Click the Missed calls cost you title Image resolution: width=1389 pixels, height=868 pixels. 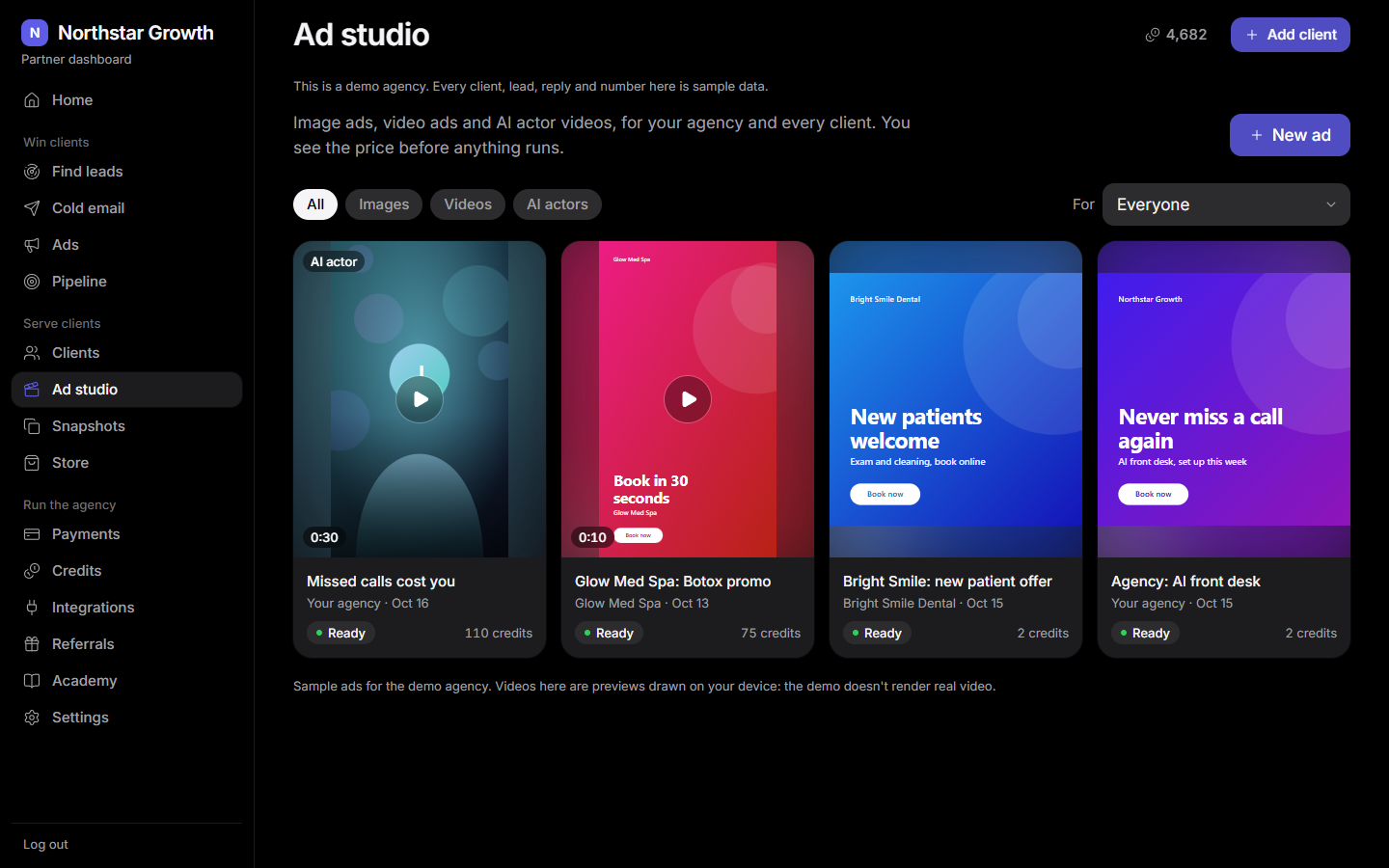pyautogui.click(x=381, y=582)
